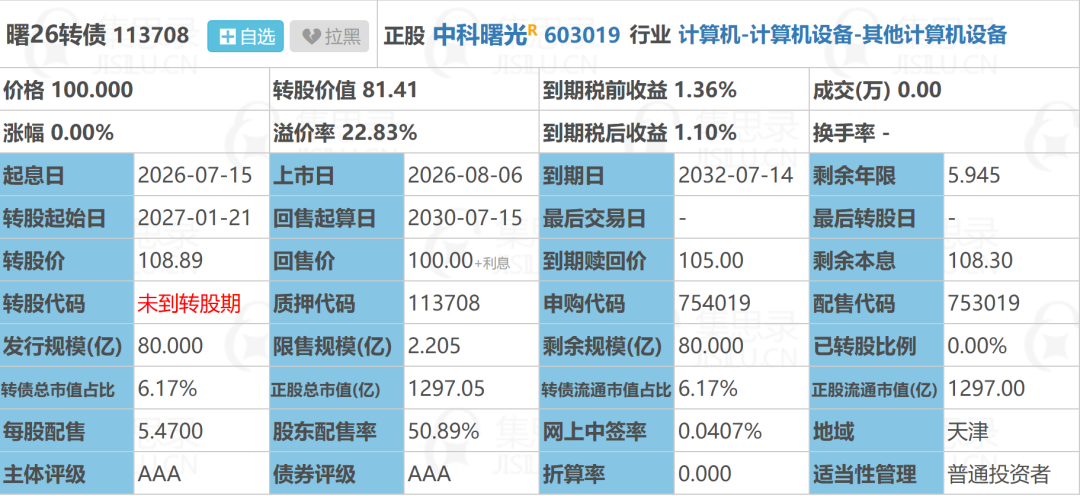Click 回售起算日 value 2030-07-15

[x=465, y=218]
